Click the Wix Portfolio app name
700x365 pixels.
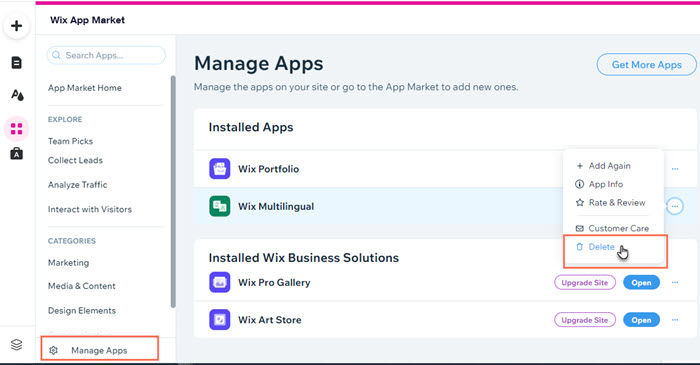tap(268, 169)
